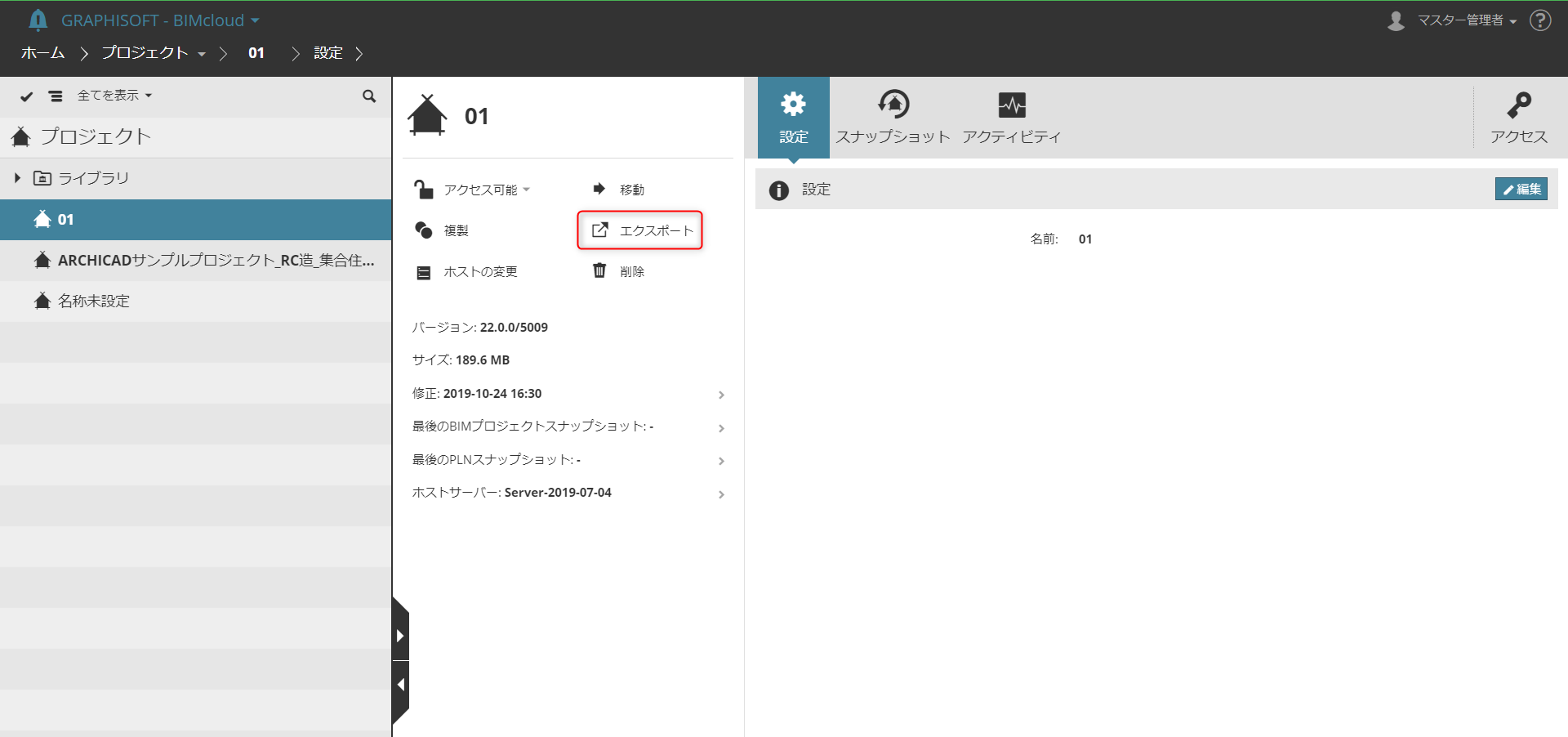Screen dimensions: 1568x737
Task: Toggle the select-all checkmark in list header
Action: [x=26, y=96]
